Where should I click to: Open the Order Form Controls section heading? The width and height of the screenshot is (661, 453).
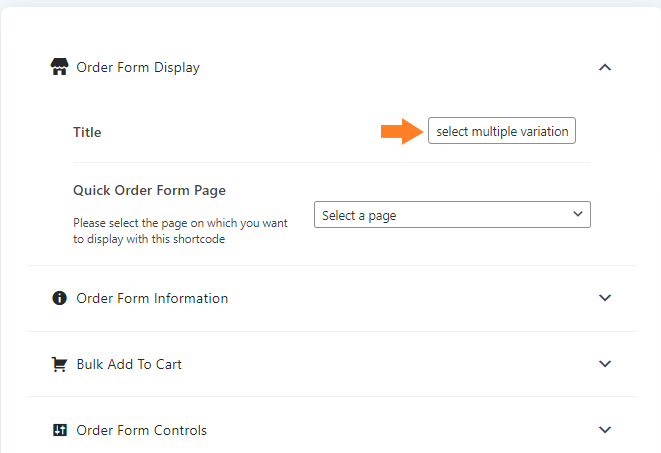[x=142, y=430]
